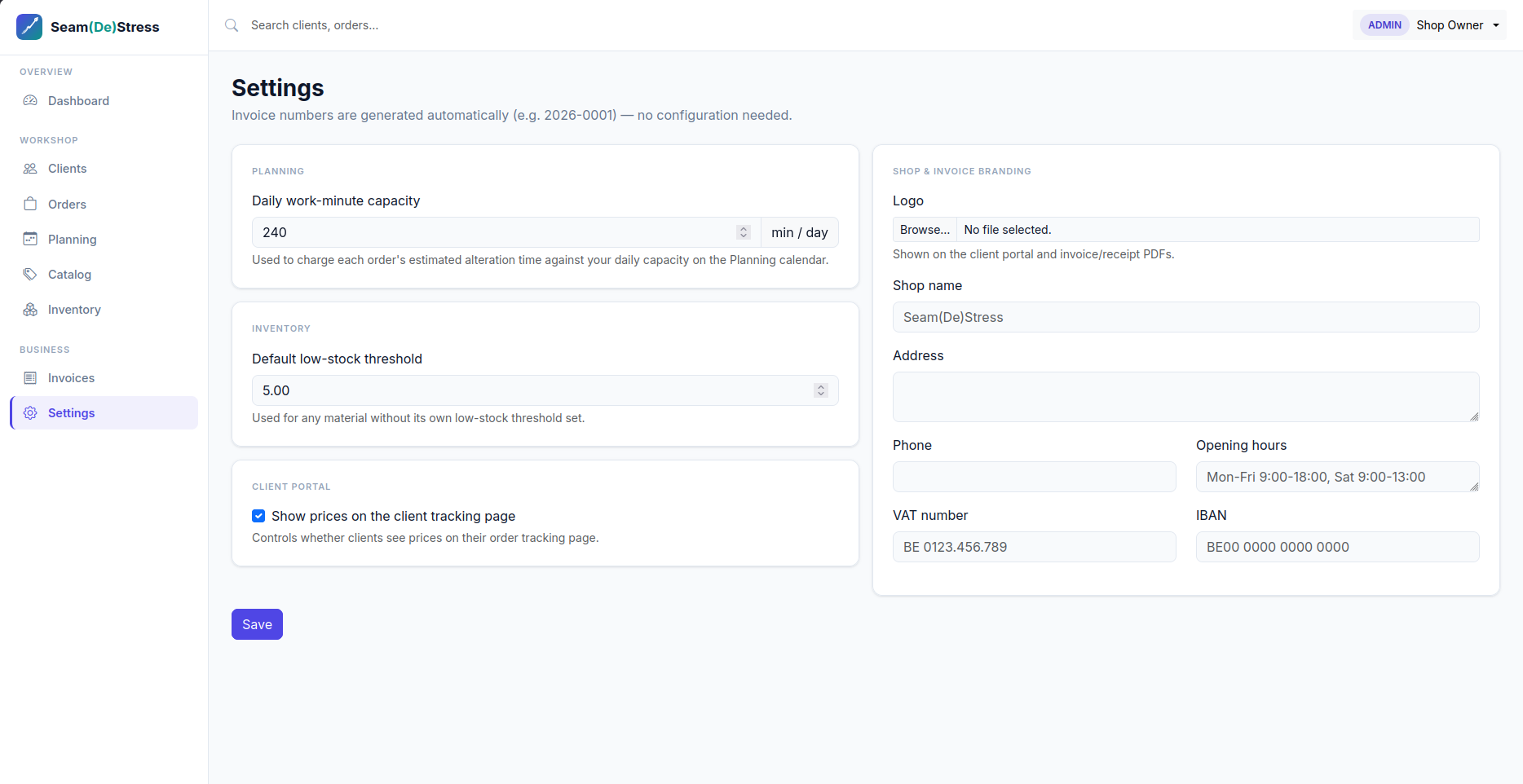Open Planning in the sidebar

104,239
